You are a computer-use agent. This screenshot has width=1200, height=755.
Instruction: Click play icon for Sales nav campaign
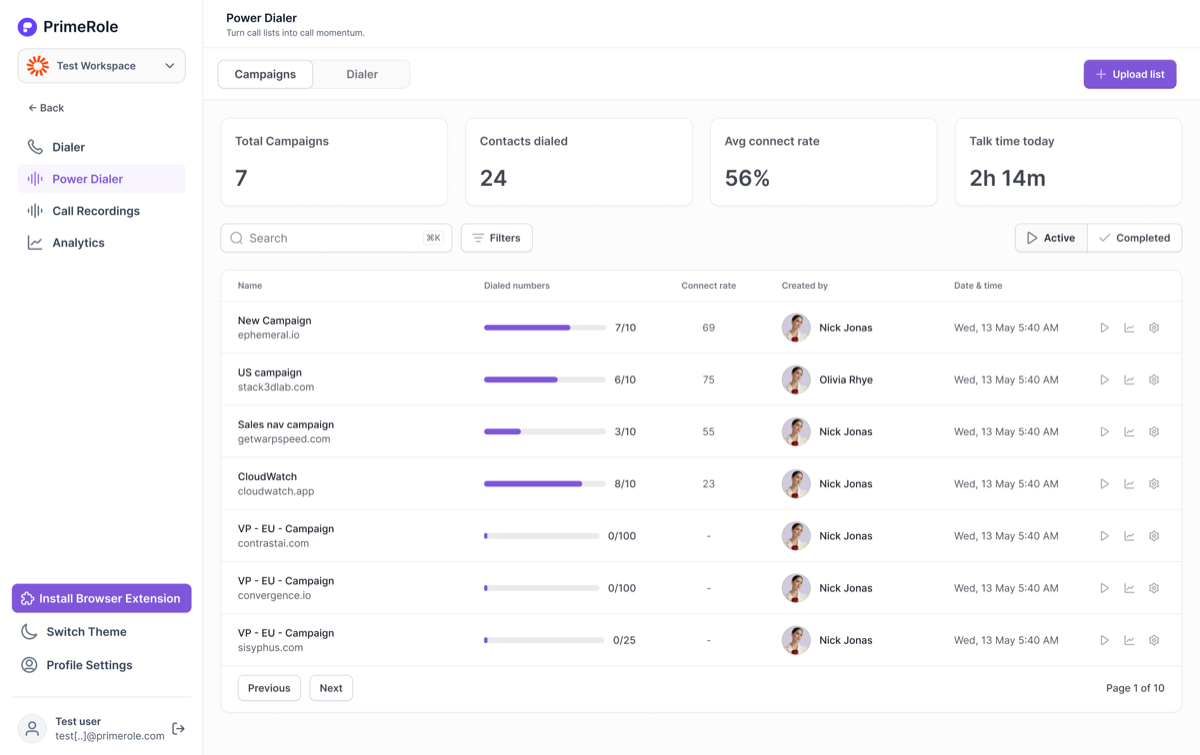click(x=1104, y=432)
